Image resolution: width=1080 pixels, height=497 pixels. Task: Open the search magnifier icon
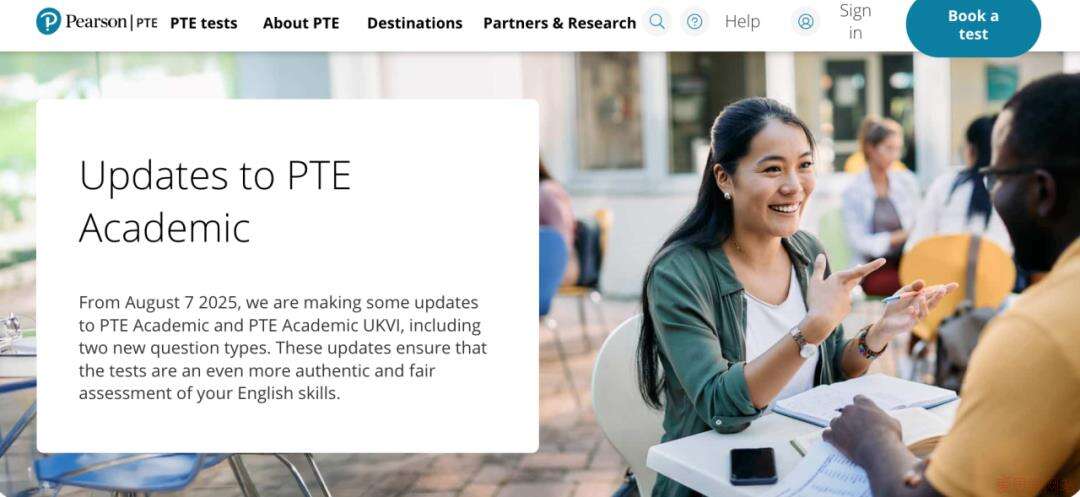tap(657, 22)
